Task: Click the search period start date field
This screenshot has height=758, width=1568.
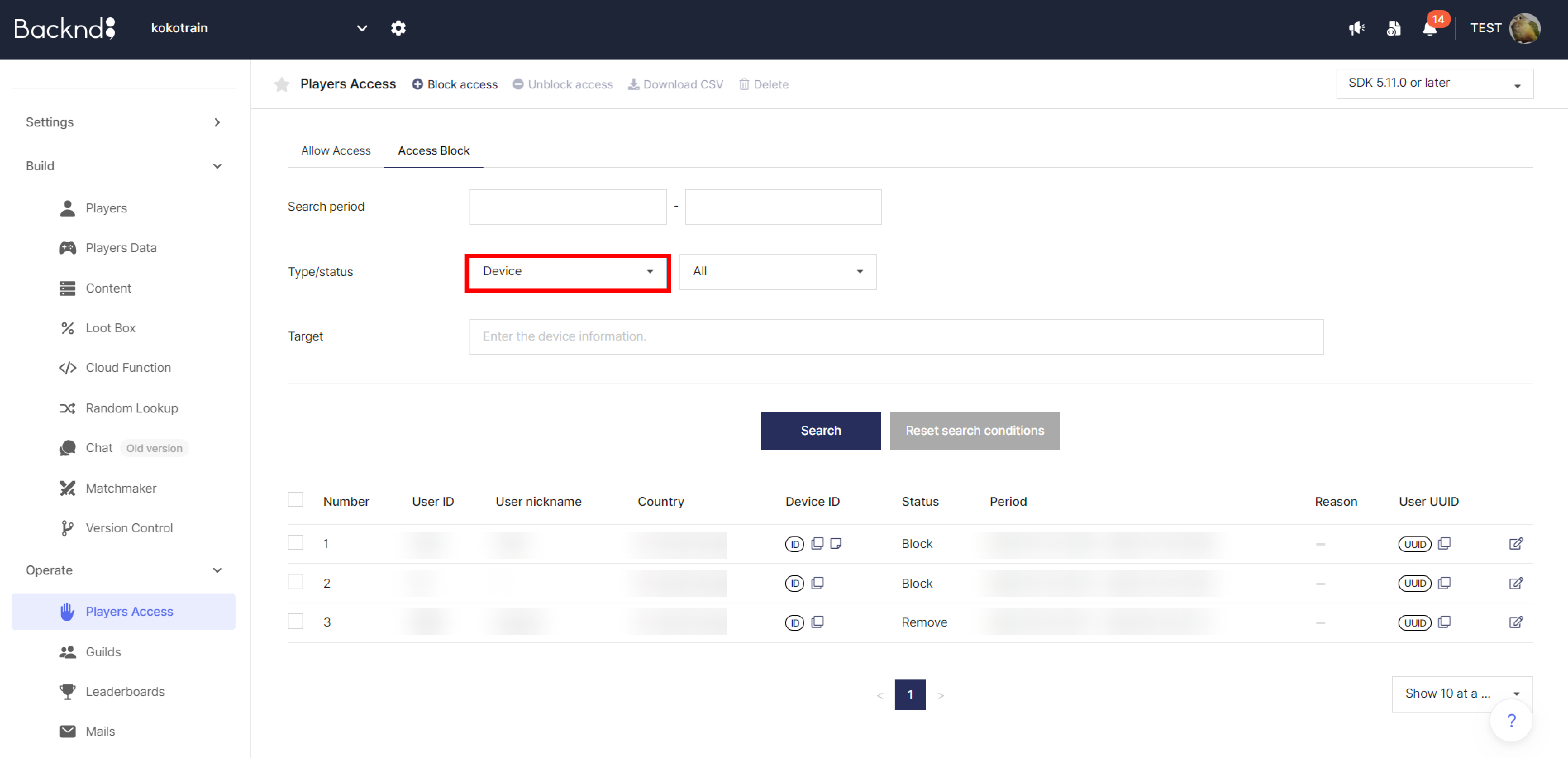Action: pyautogui.click(x=568, y=207)
